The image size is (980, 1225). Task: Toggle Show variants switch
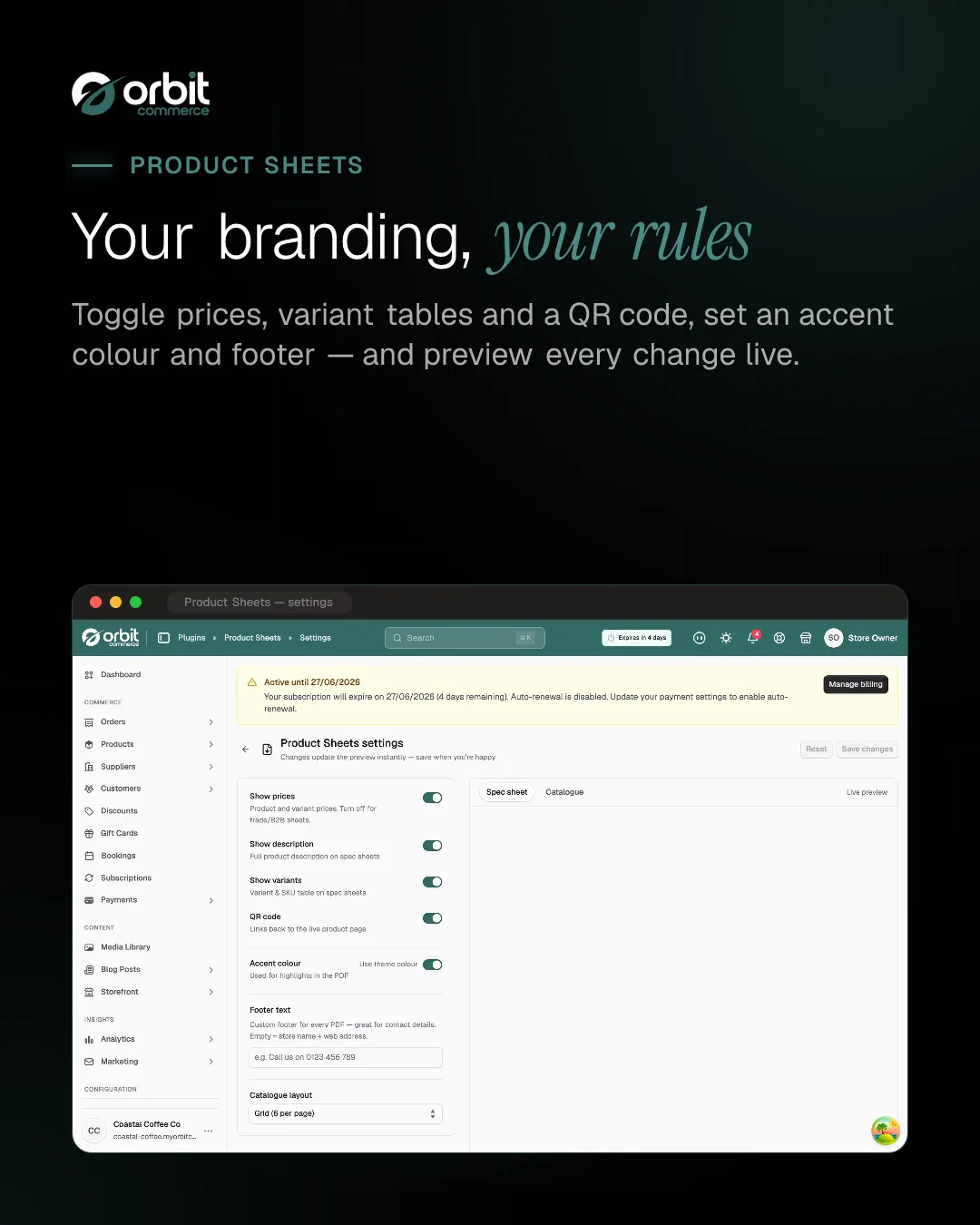[433, 882]
